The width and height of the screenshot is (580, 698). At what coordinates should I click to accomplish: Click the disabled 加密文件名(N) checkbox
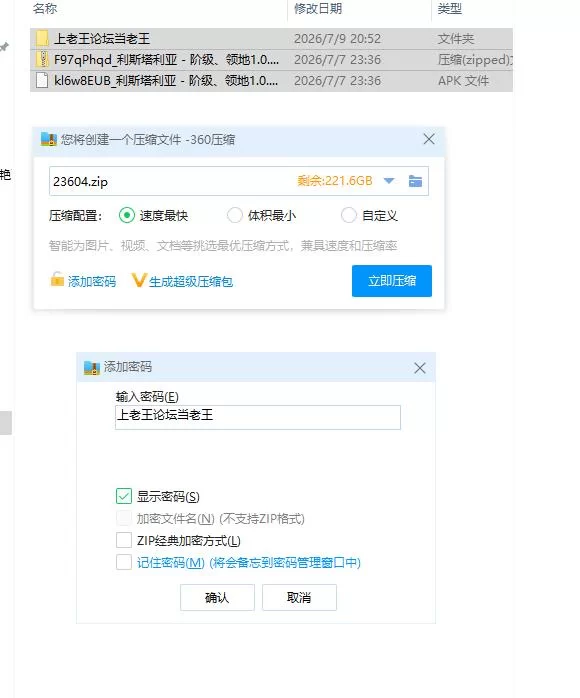click(124, 518)
